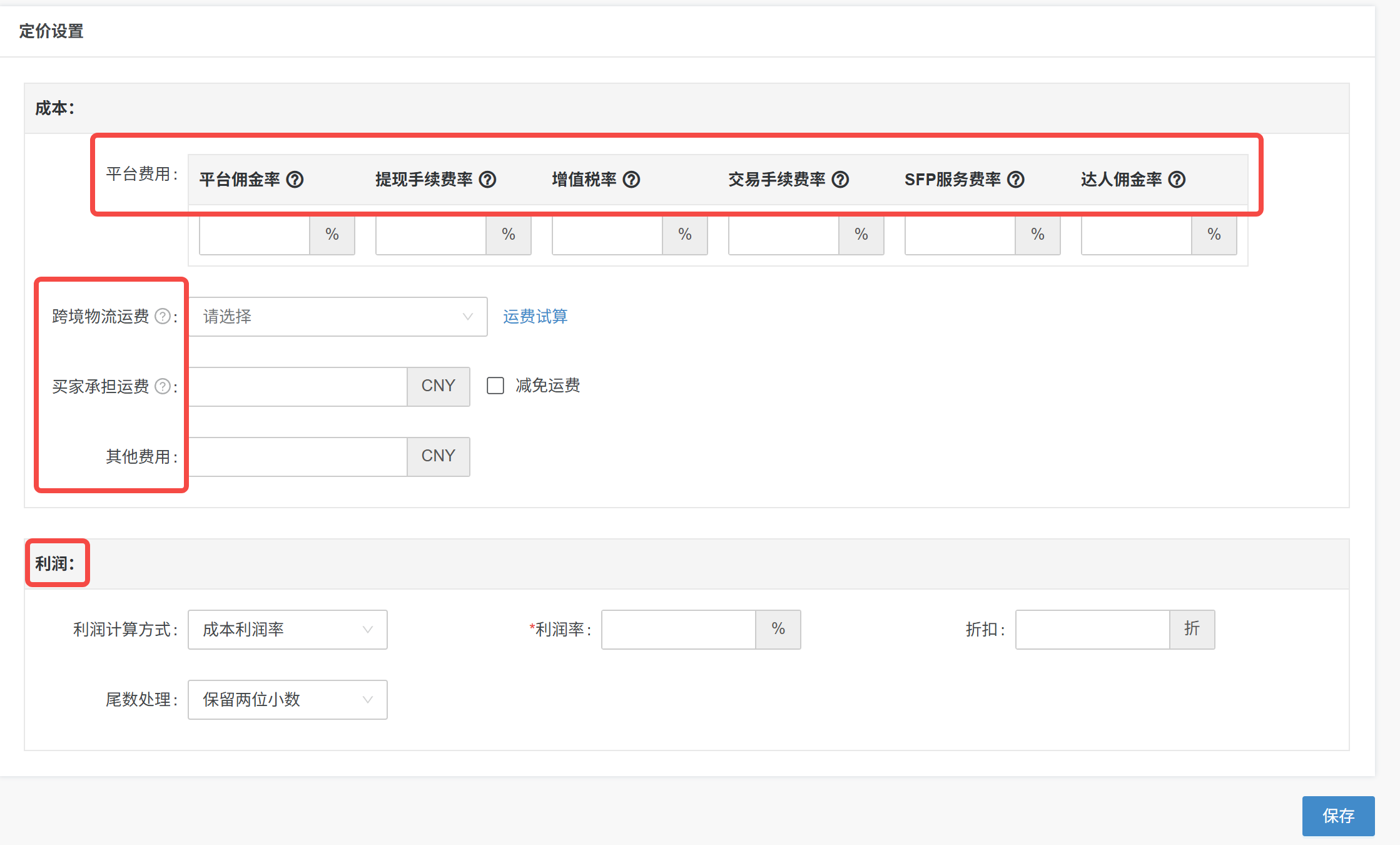1400x845 pixels.
Task: Enable the 减免运费 checkbox
Action: pos(495,386)
